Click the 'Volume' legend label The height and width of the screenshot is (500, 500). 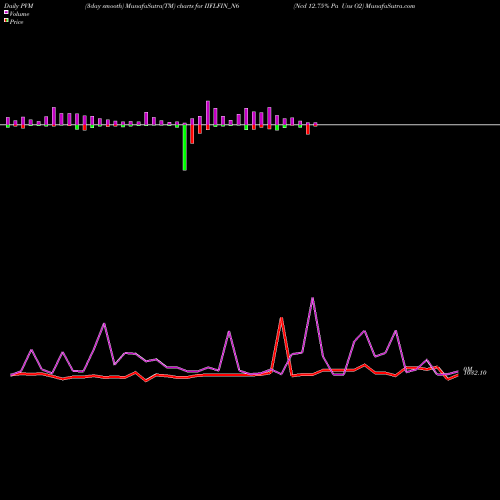[19, 14]
